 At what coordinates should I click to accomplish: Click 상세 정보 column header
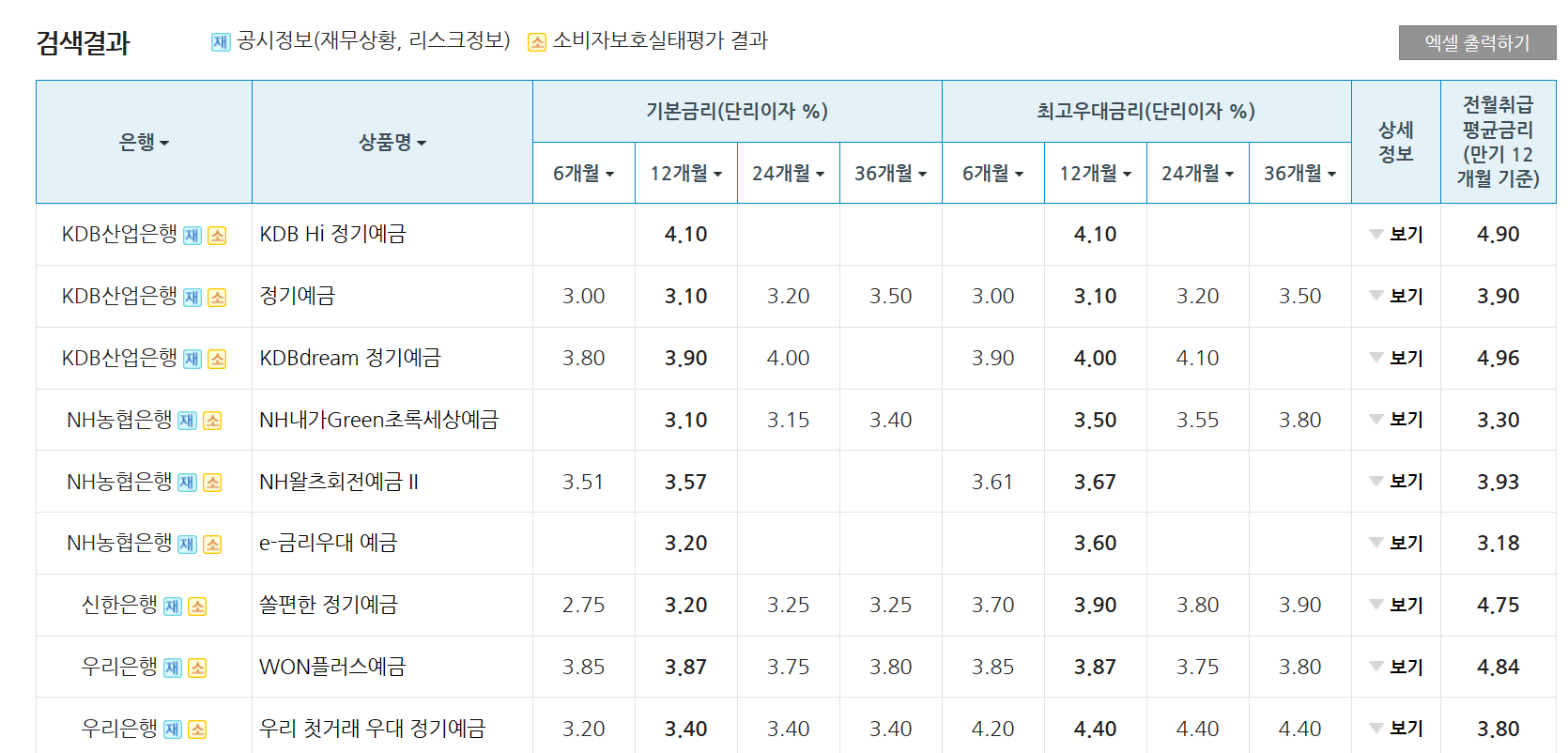click(x=1395, y=142)
